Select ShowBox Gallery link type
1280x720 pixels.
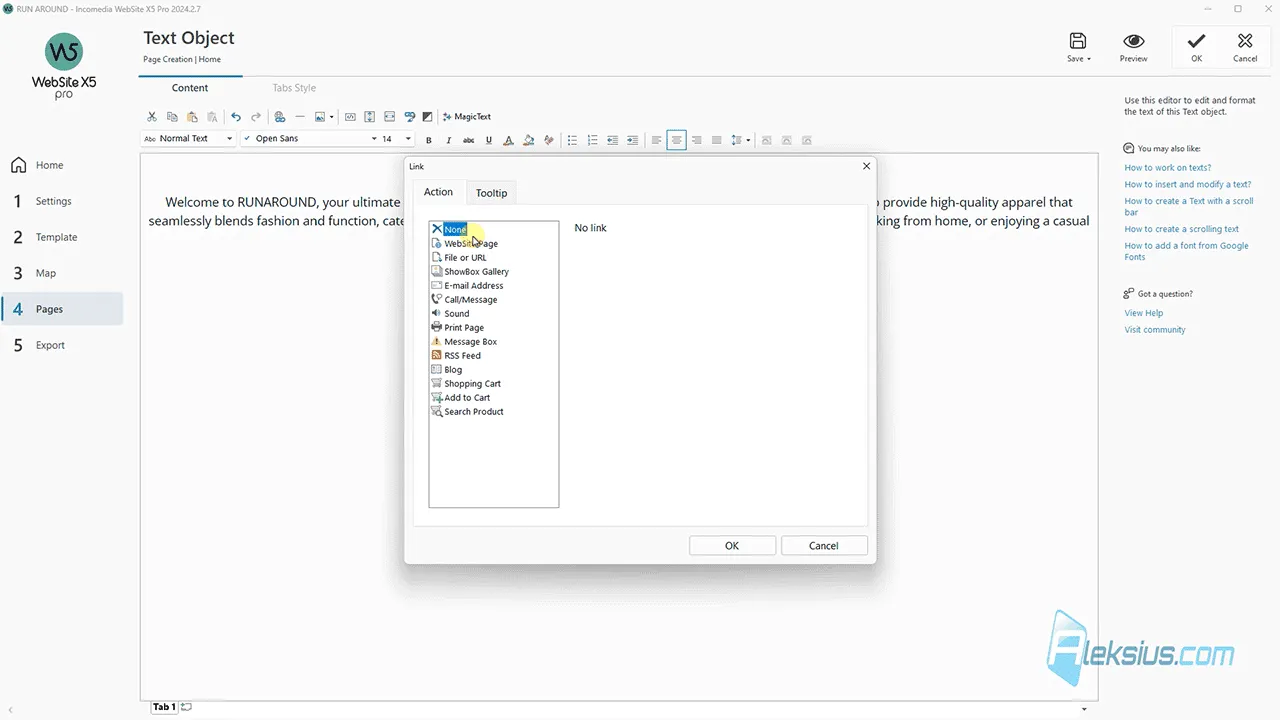[x=470, y=272]
